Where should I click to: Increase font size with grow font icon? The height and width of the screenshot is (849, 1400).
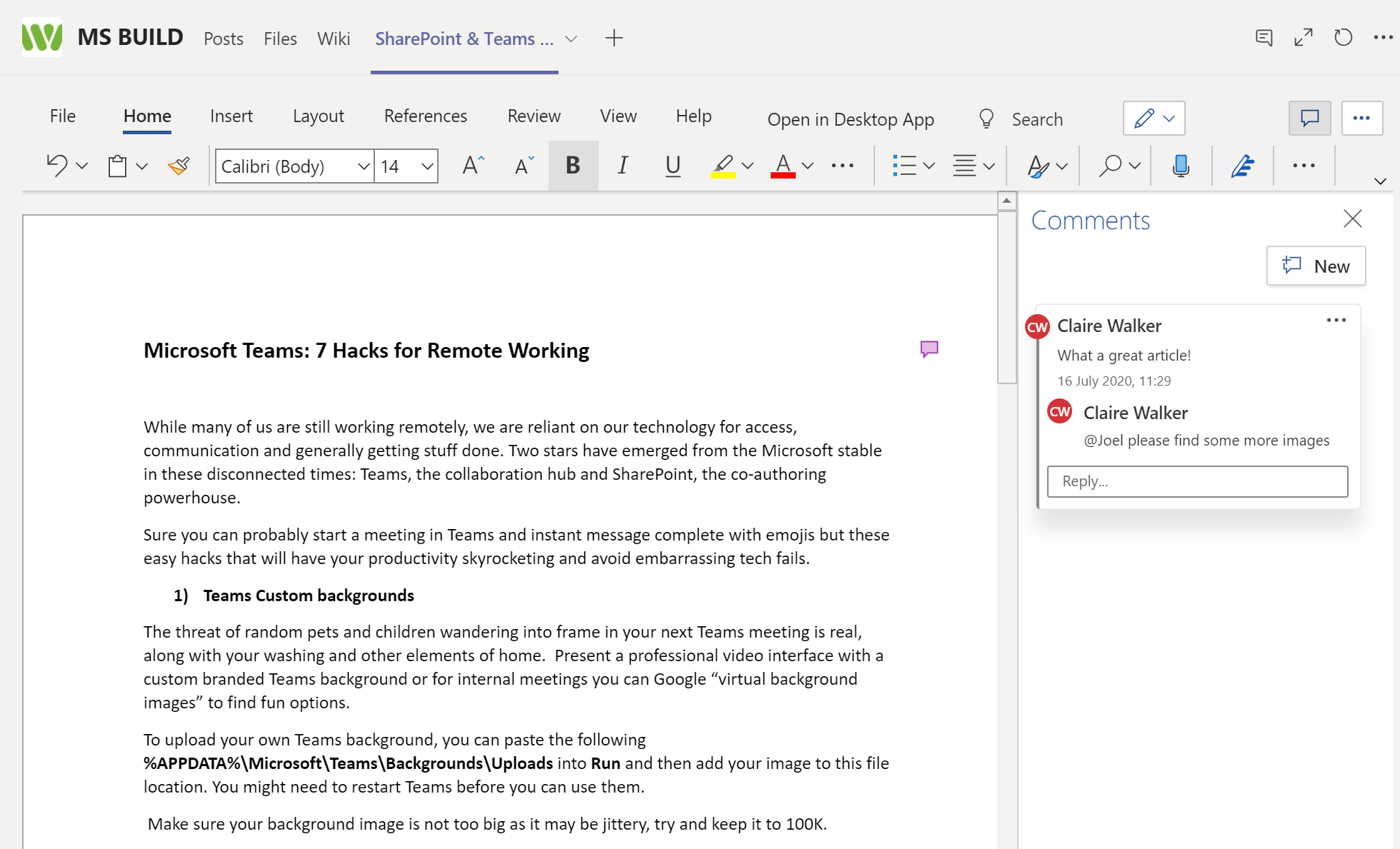click(473, 166)
